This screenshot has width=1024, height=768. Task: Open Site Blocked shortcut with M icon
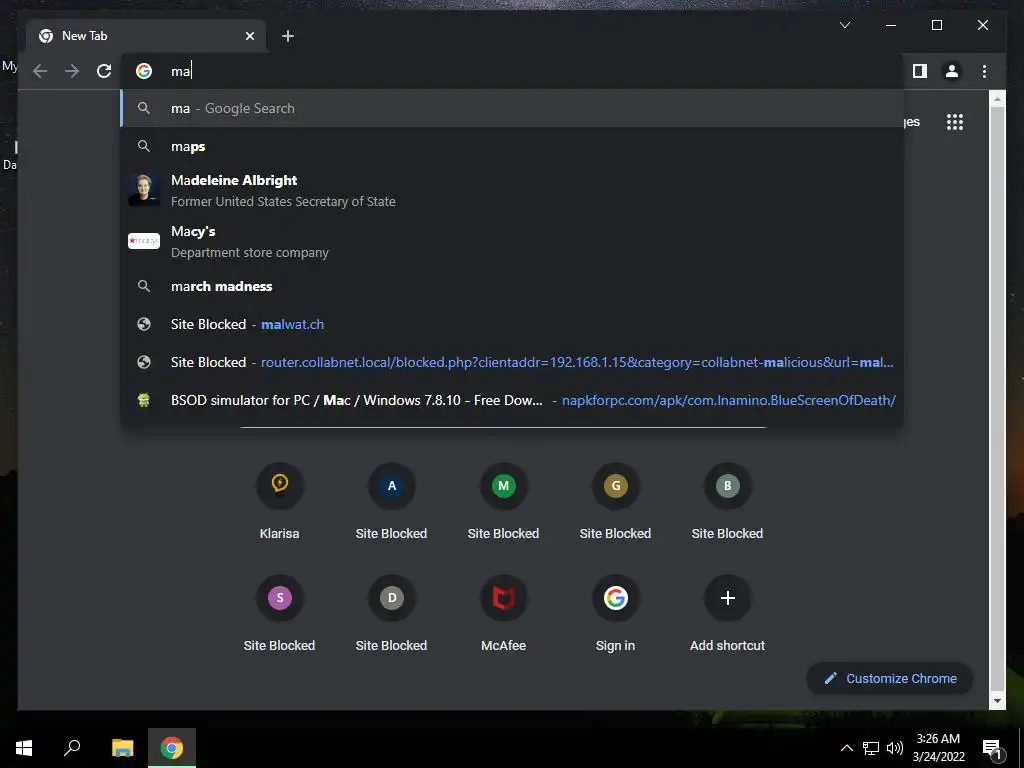pos(504,502)
